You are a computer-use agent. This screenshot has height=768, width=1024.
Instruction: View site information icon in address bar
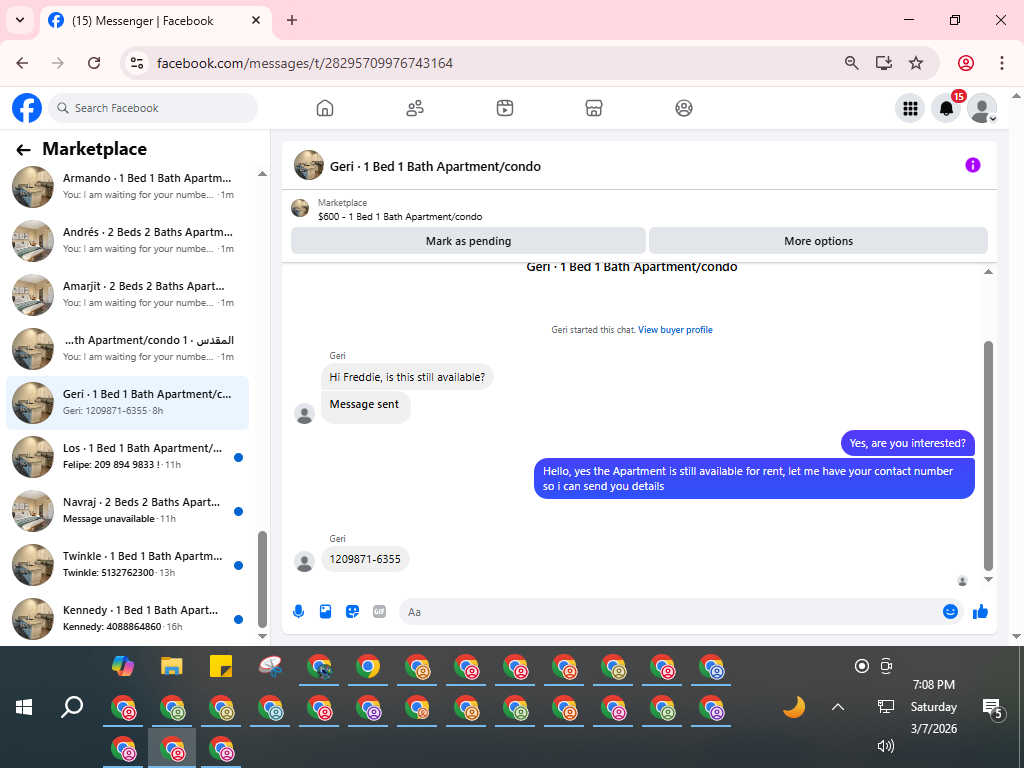click(137, 63)
